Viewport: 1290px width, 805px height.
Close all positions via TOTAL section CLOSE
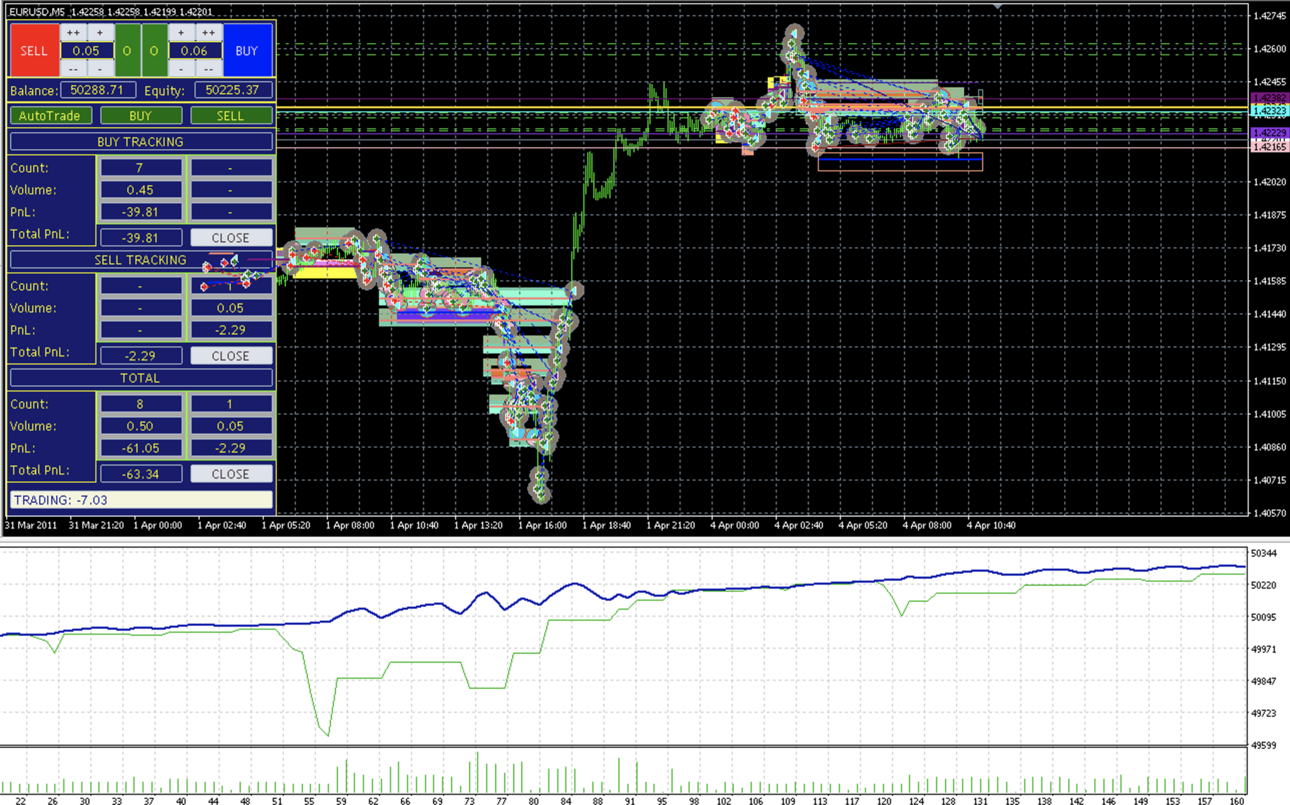pos(230,474)
